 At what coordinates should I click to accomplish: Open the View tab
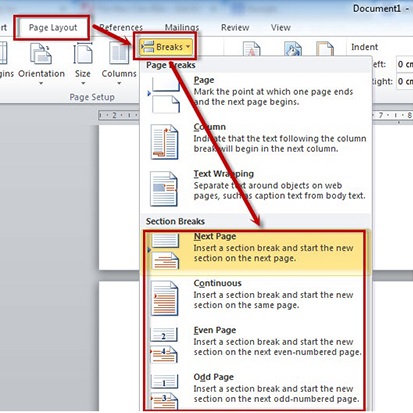[281, 28]
